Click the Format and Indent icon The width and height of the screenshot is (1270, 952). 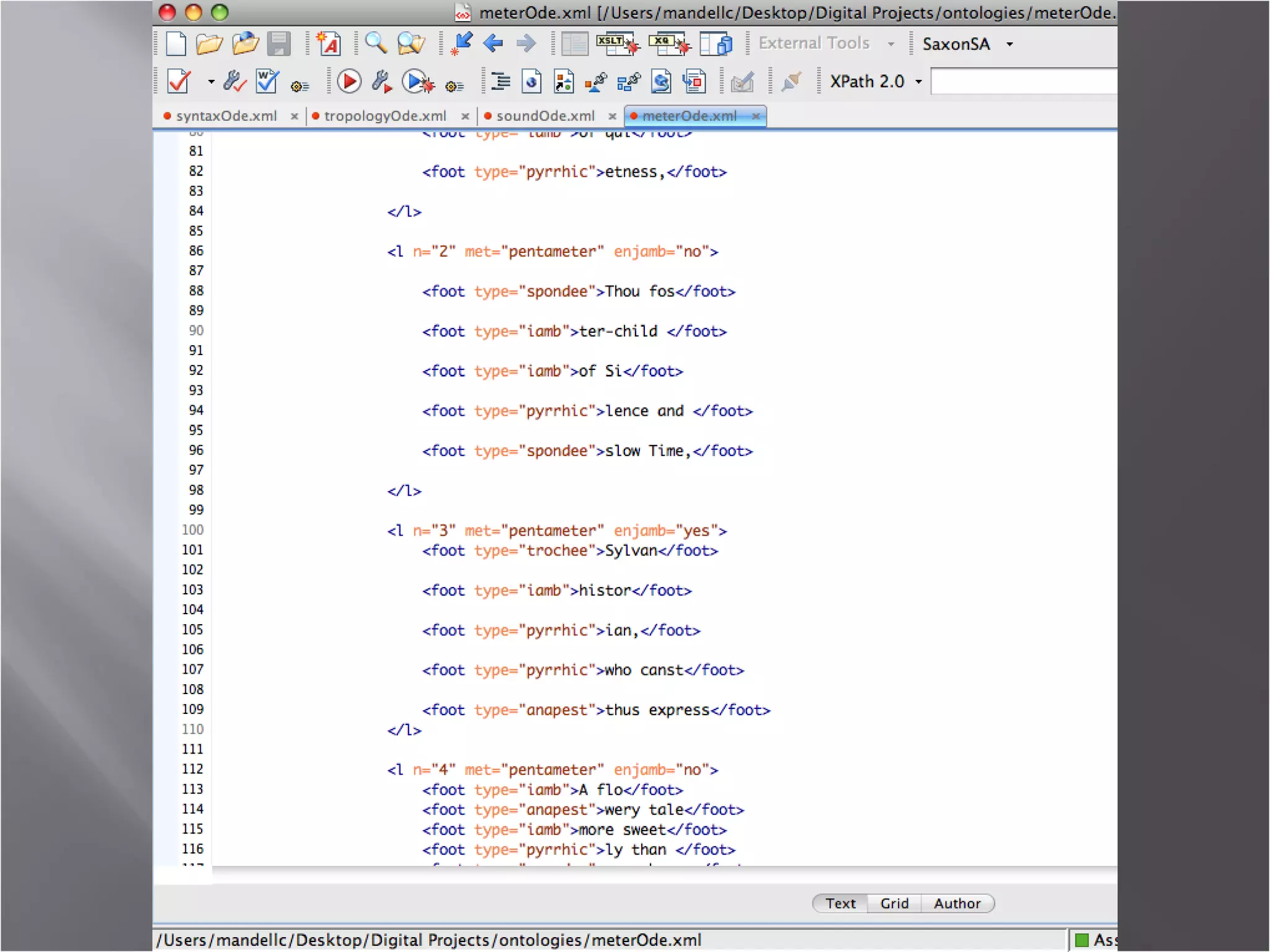click(x=500, y=82)
